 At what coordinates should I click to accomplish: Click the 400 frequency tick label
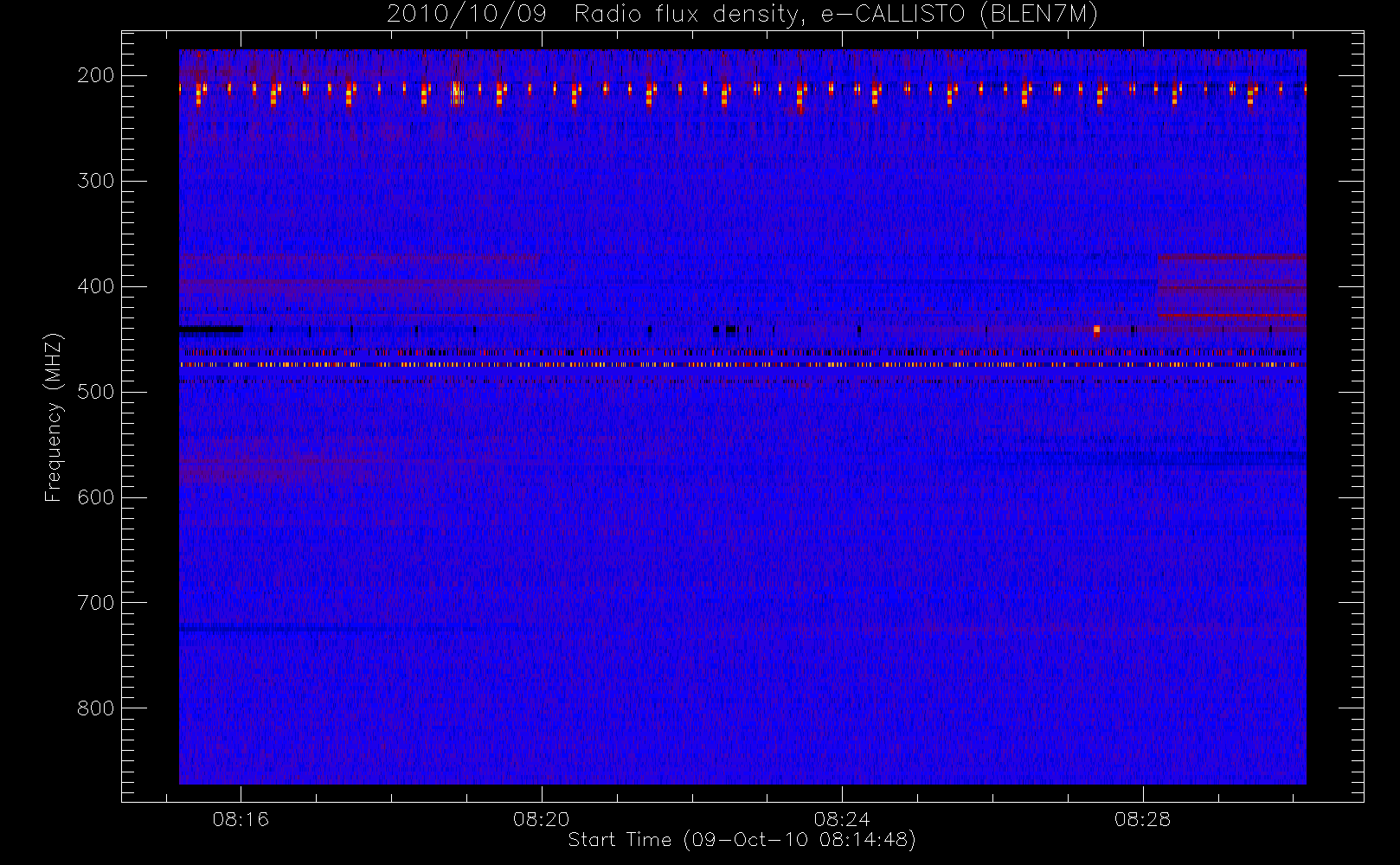pyautogui.click(x=96, y=286)
